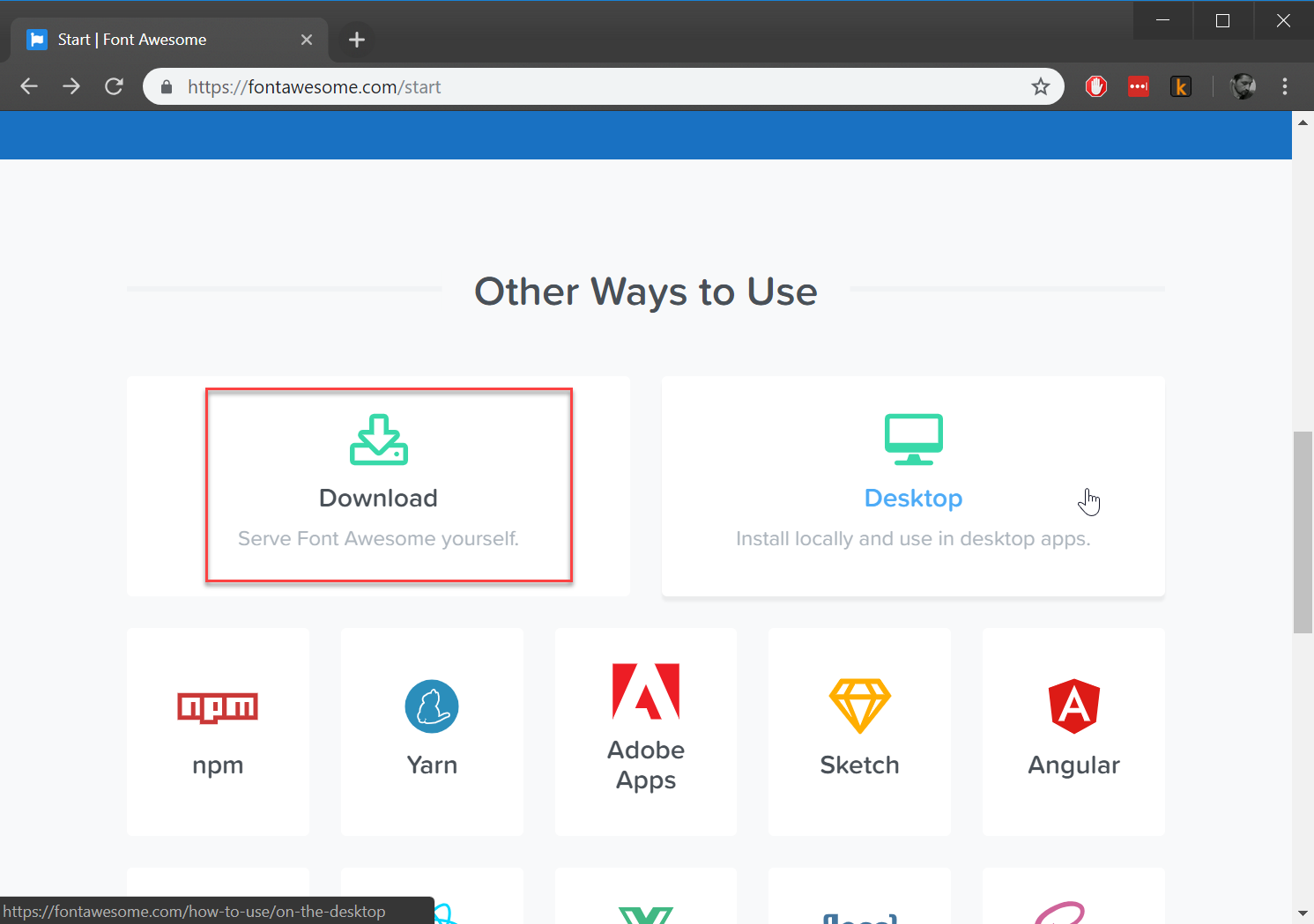1314x924 pixels.
Task: Open the Chrome three-dot menu
Action: (1285, 86)
